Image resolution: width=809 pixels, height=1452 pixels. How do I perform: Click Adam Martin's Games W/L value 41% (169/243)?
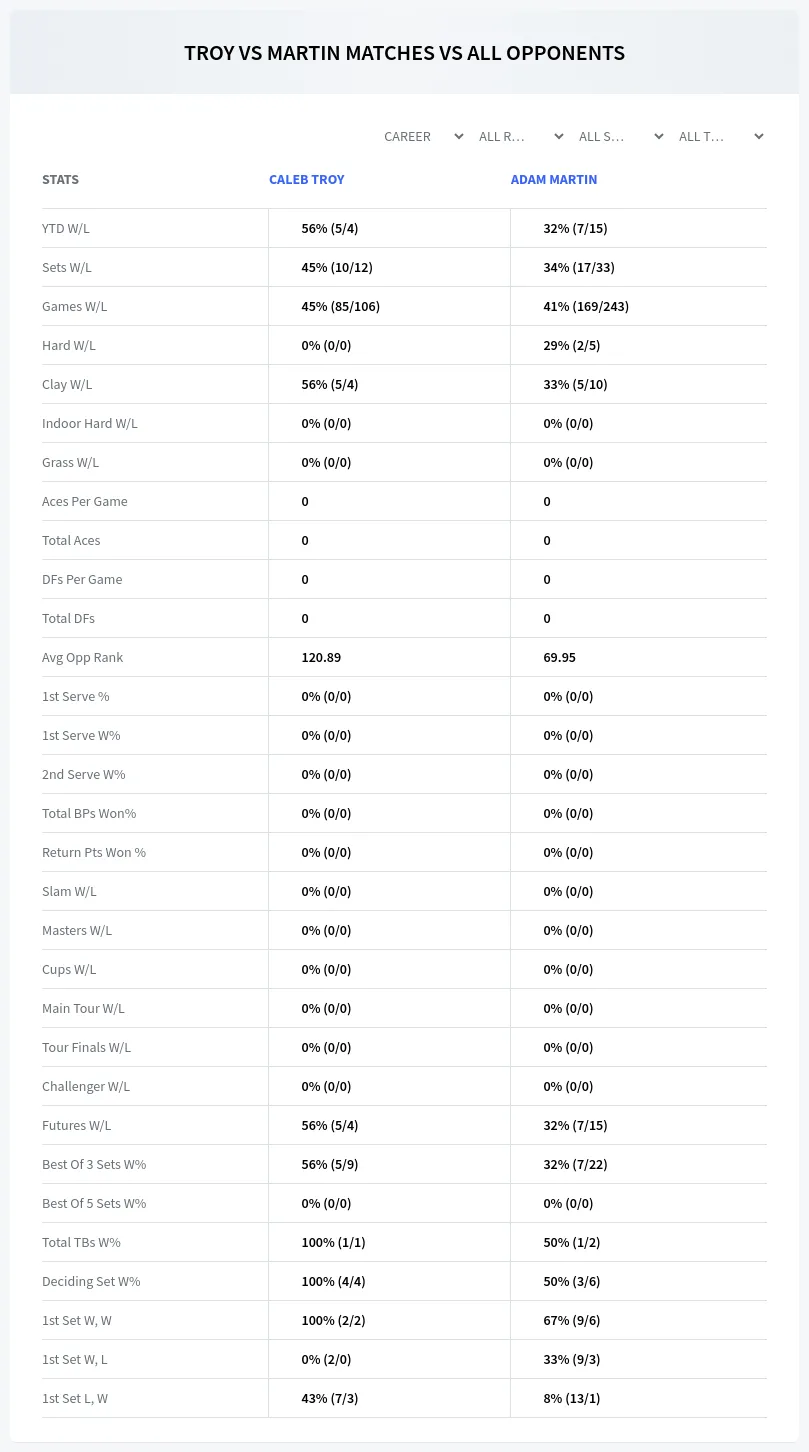(586, 306)
